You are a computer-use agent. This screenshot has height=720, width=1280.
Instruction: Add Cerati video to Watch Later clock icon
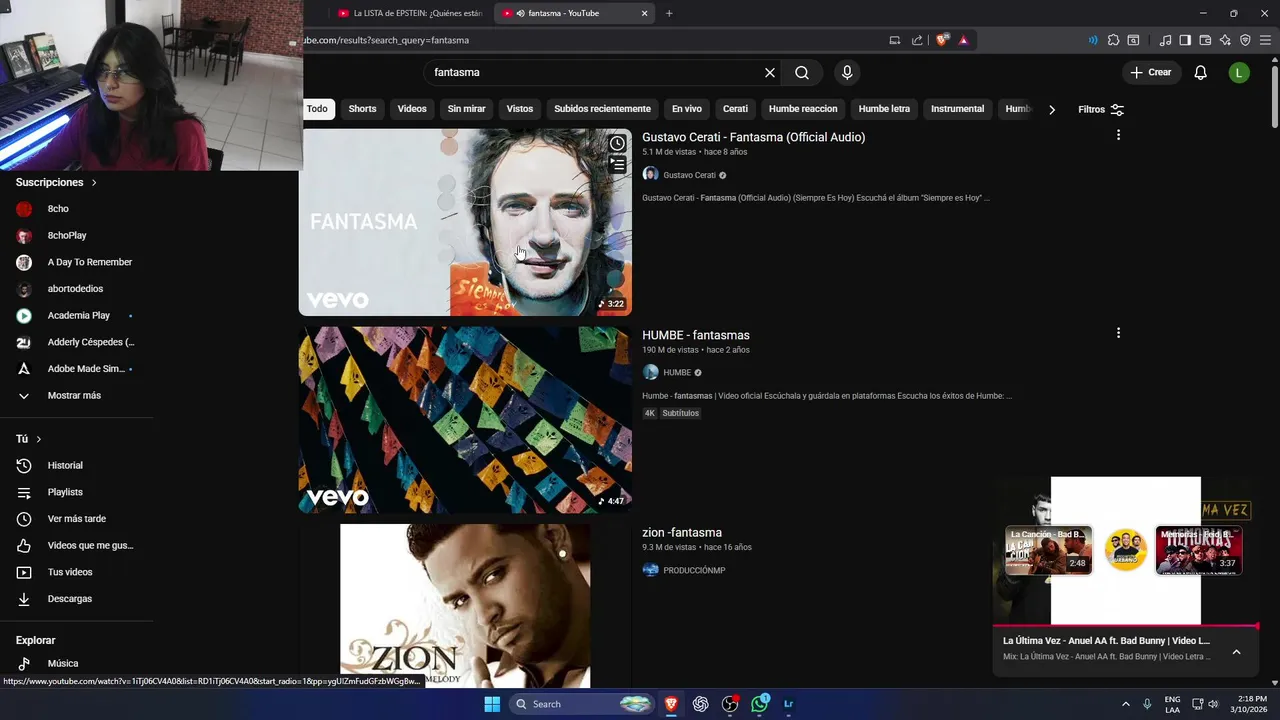pyautogui.click(x=618, y=144)
